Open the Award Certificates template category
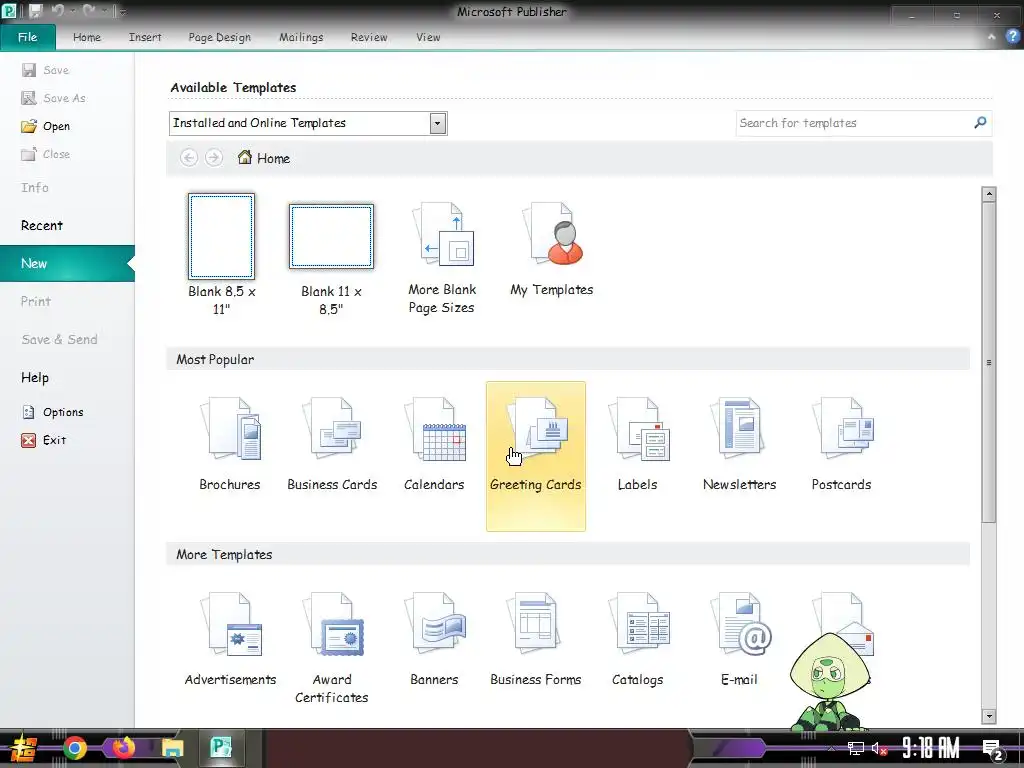The height and width of the screenshot is (768, 1024). (x=332, y=647)
